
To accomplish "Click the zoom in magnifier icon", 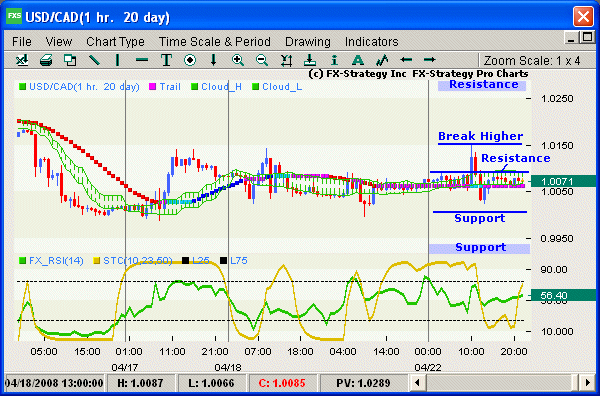I will [x=238, y=60].
